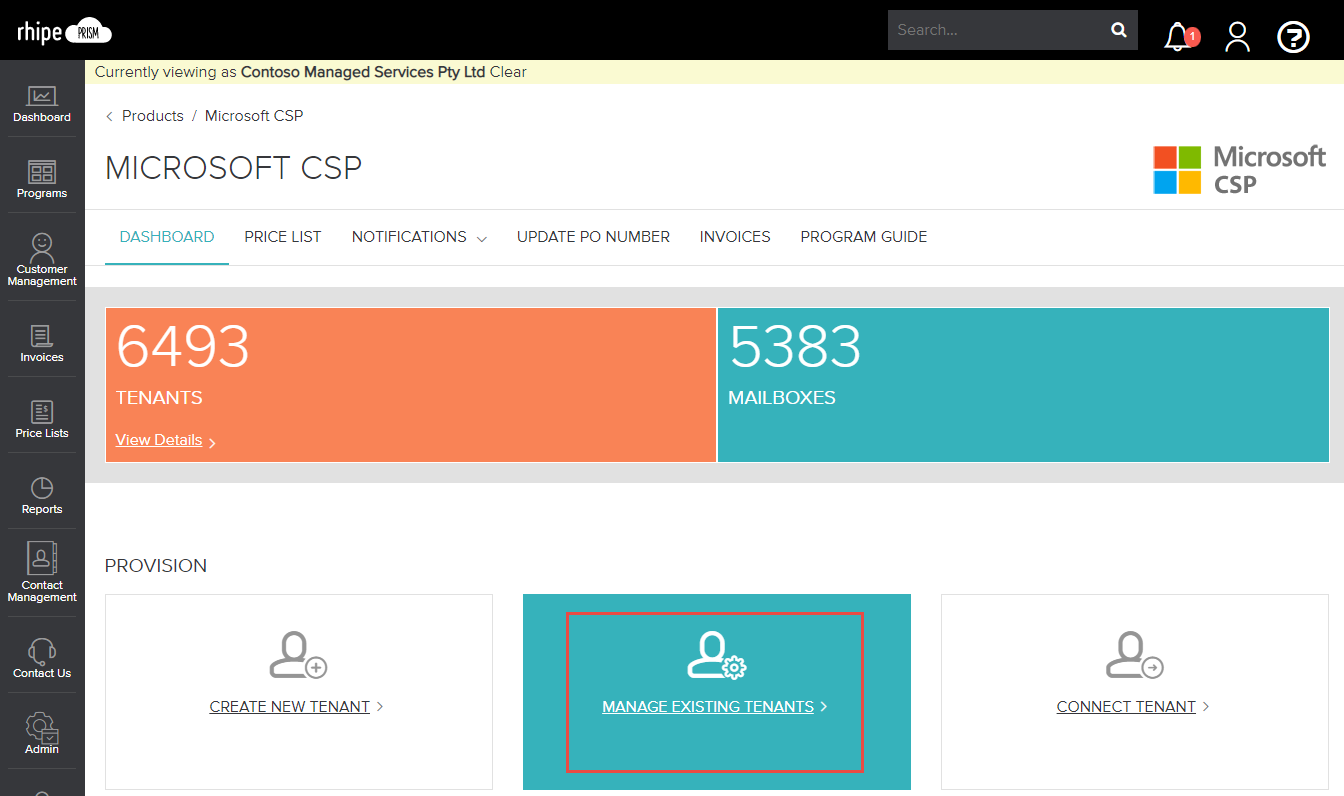The width and height of the screenshot is (1344, 796).
Task: Switch to the Program Guide tab
Action: (x=863, y=236)
